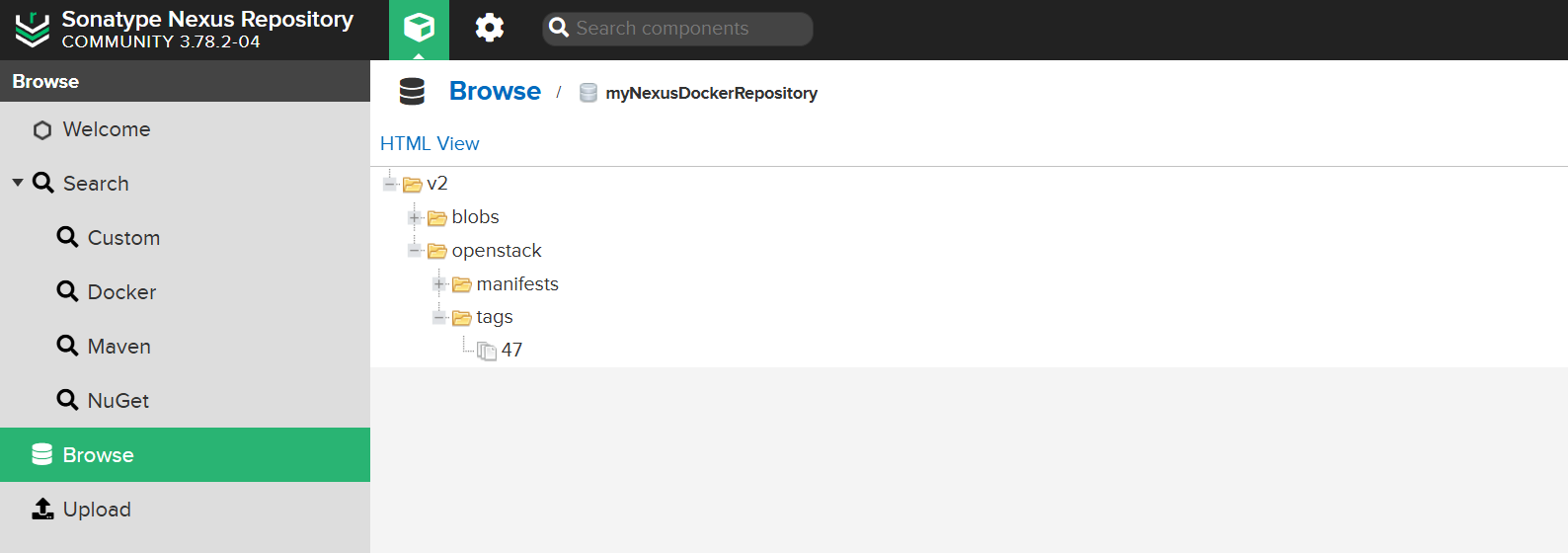Click the manifests folder icon
1568x553 pixels.
pyautogui.click(x=462, y=284)
